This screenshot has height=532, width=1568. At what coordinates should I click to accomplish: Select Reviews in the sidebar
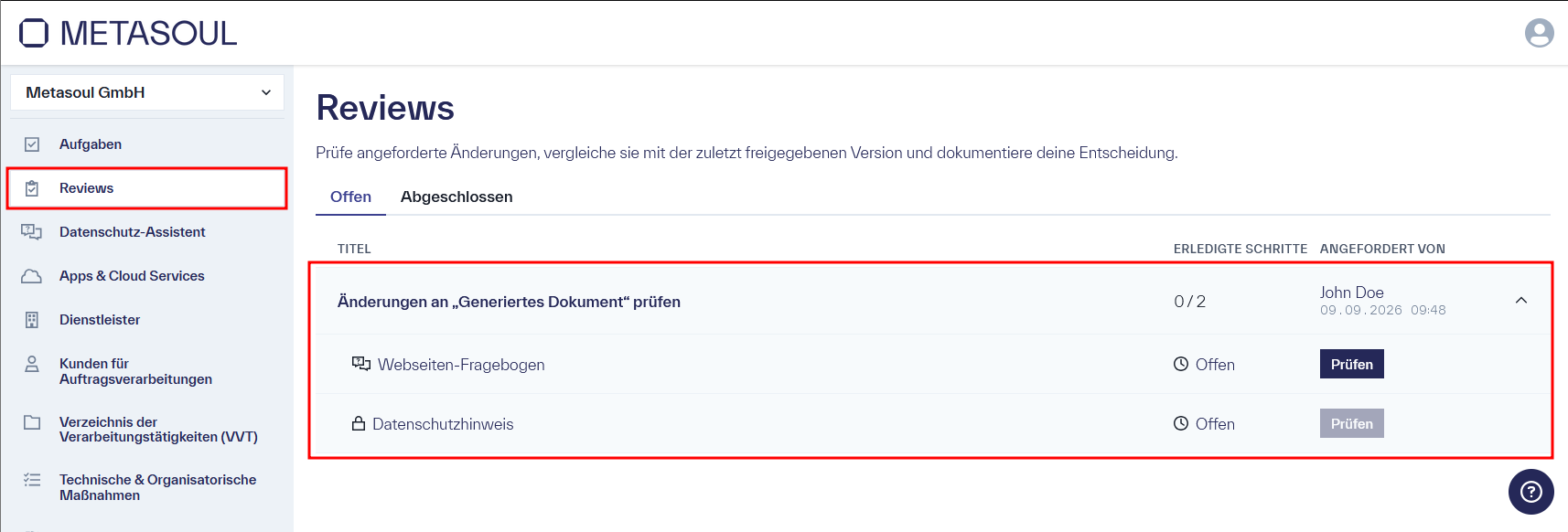[x=146, y=188]
